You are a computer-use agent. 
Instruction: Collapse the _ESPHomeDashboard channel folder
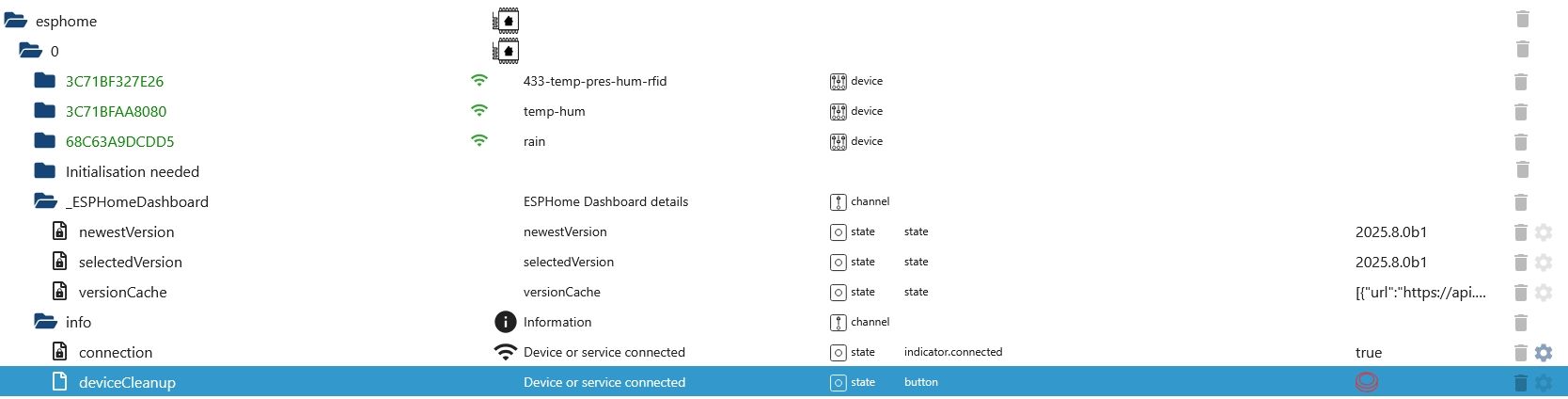point(44,201)
